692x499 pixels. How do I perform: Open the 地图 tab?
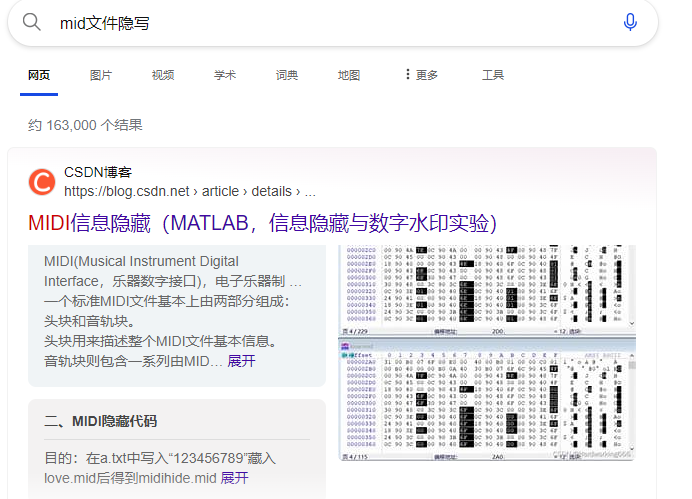[349, 75]
